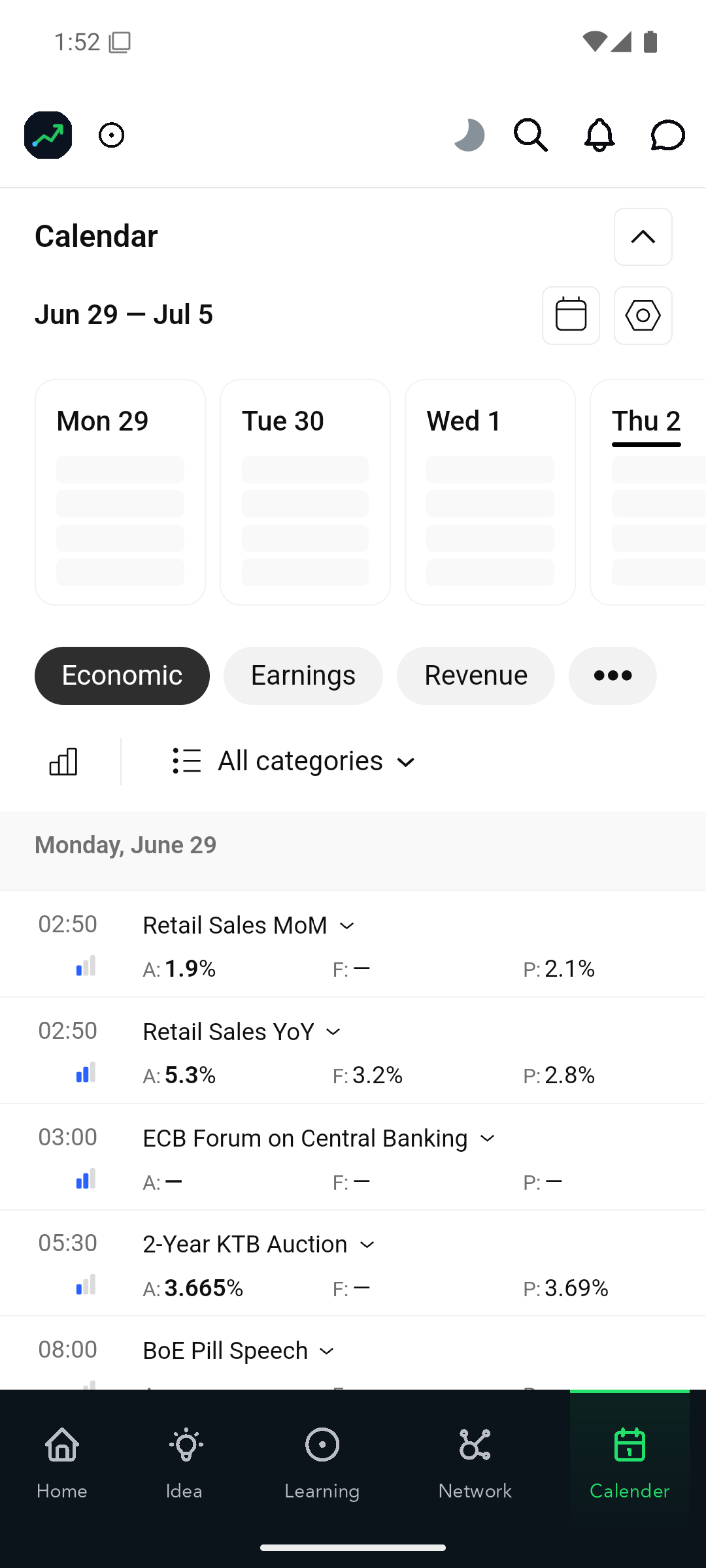
Task: Tap importance indicator for Retail Sales MoM
Action: 86,966
